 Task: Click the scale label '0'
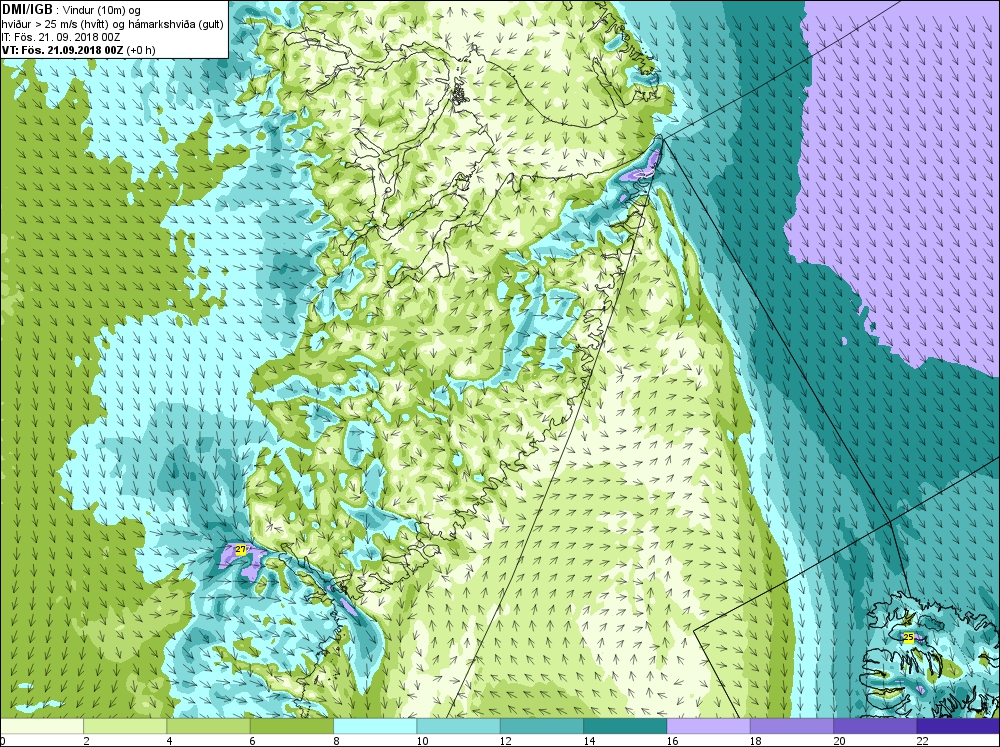tap(3, 741)
